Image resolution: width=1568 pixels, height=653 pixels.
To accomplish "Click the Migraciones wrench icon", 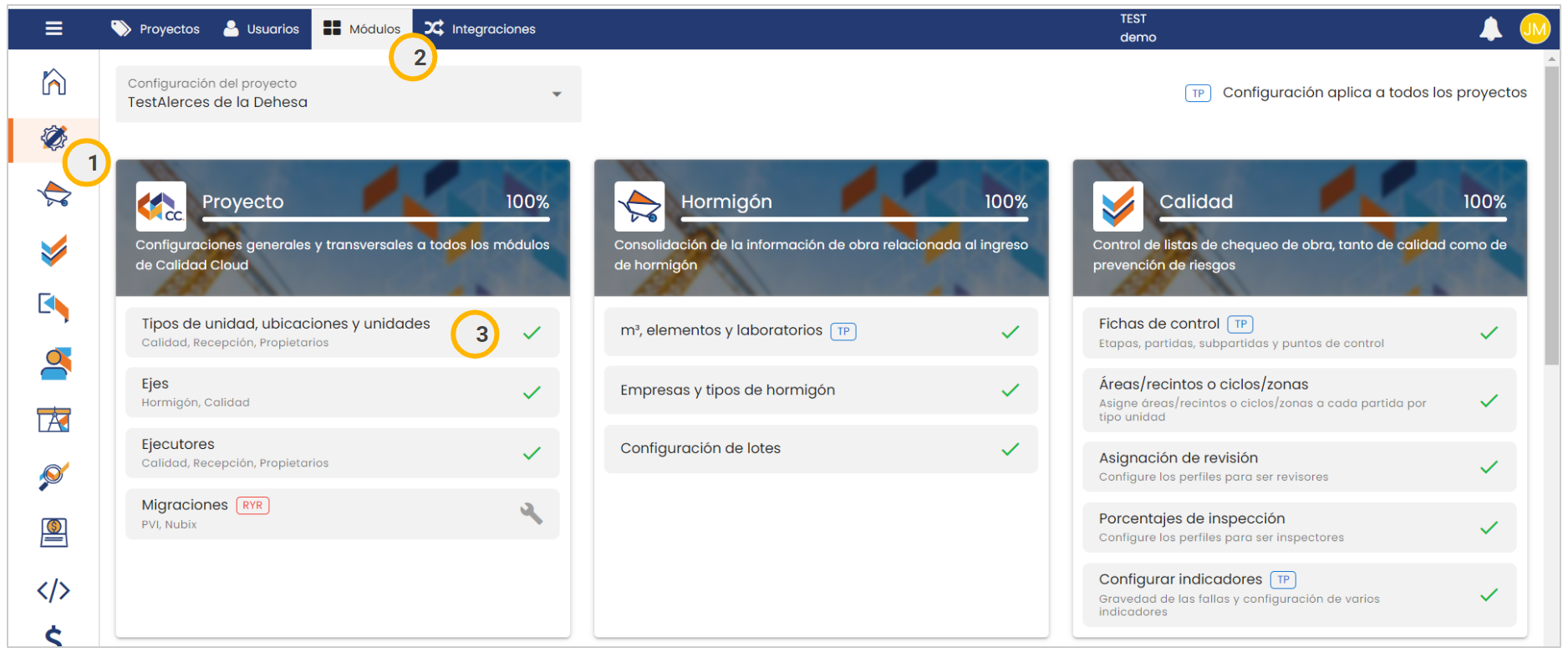I will 531,513.
